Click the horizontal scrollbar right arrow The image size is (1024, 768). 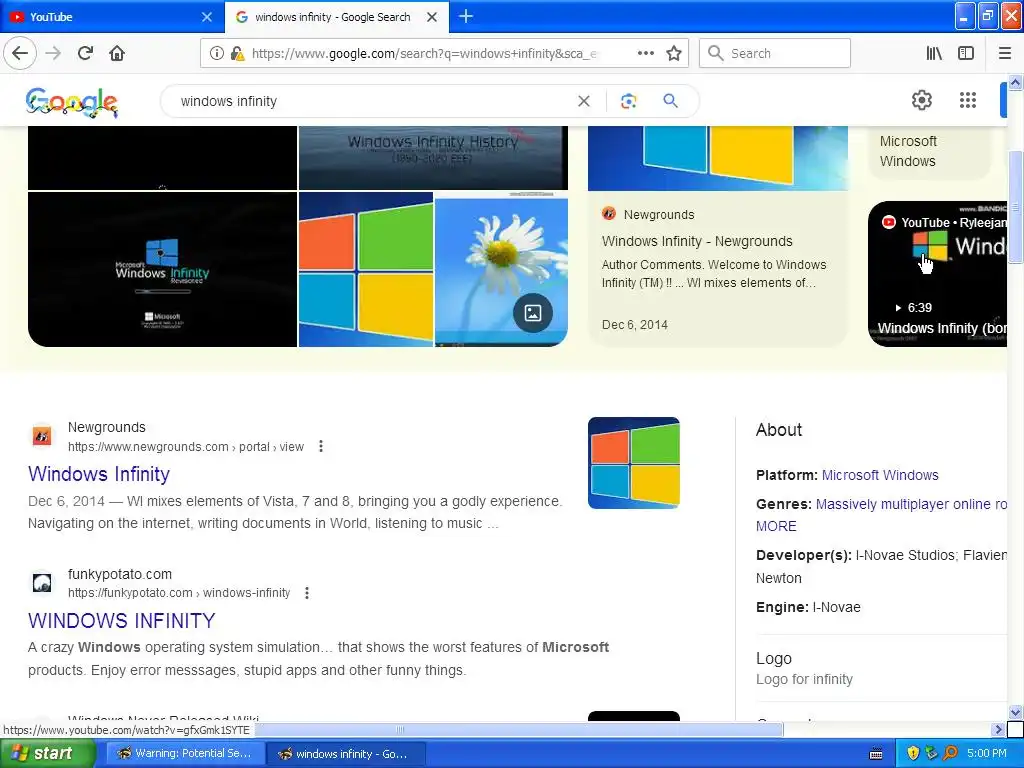tap(998, 729)
